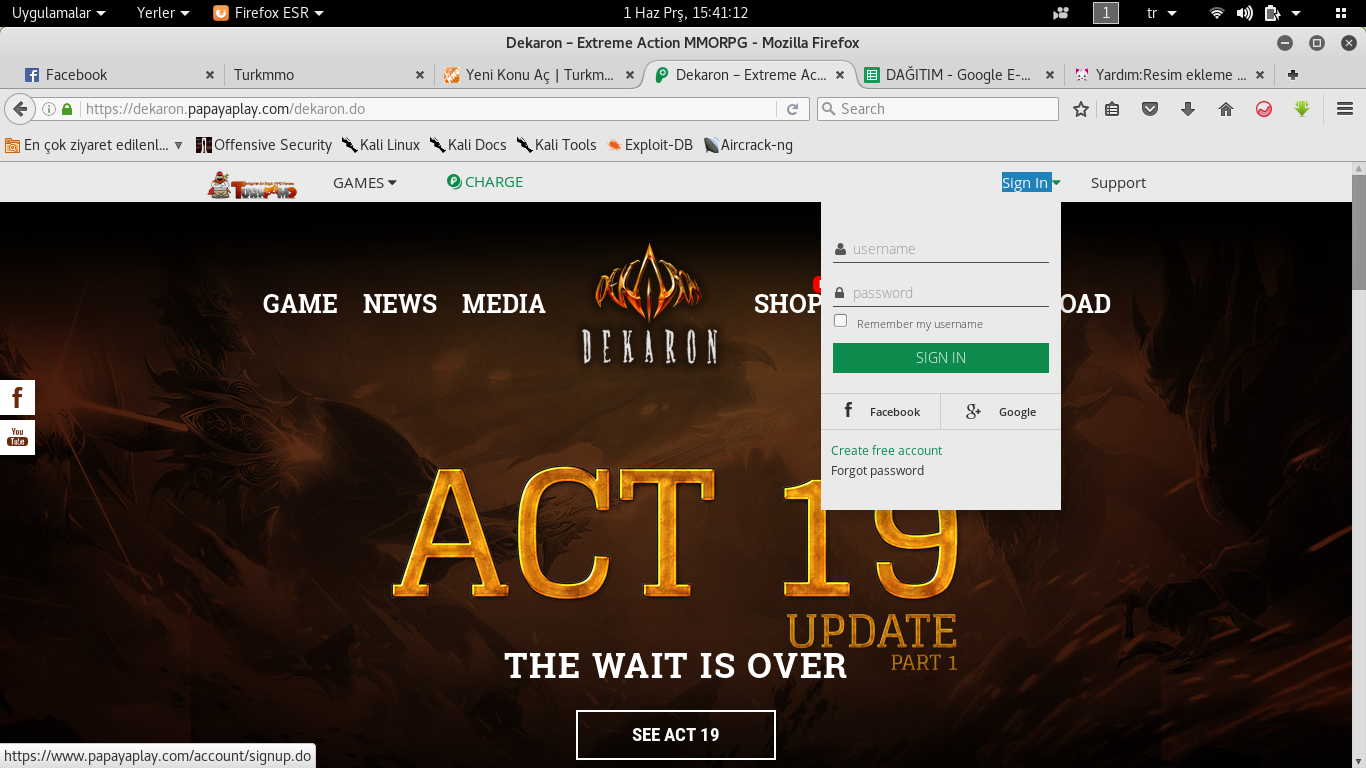Click the CHARGE link in the header
The image size is (1366, 768).
pyautogui.click(x=485, y=182)
